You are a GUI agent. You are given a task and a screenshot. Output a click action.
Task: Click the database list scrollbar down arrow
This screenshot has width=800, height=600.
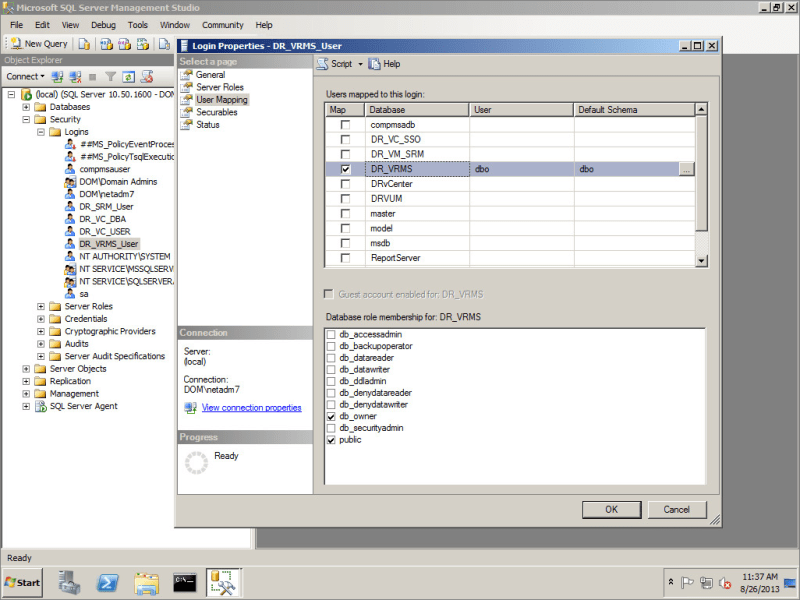(701, 260)
